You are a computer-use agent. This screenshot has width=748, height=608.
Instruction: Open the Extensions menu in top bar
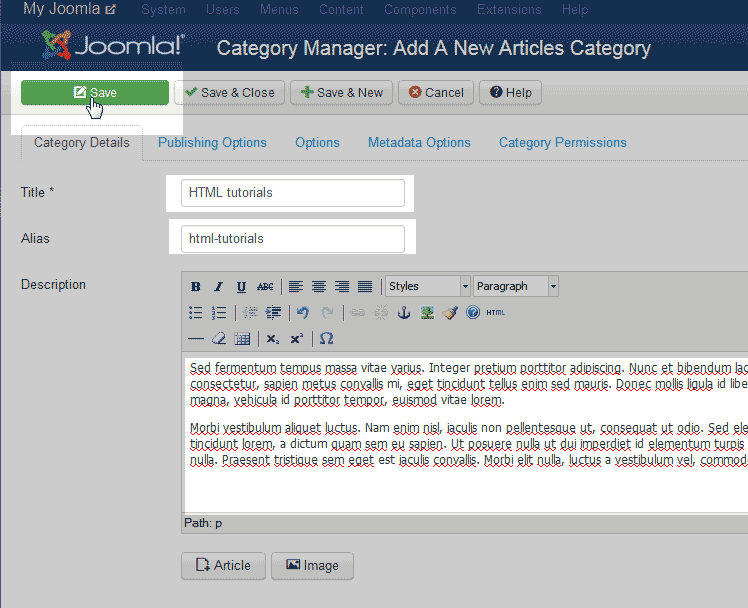[509, 10]
